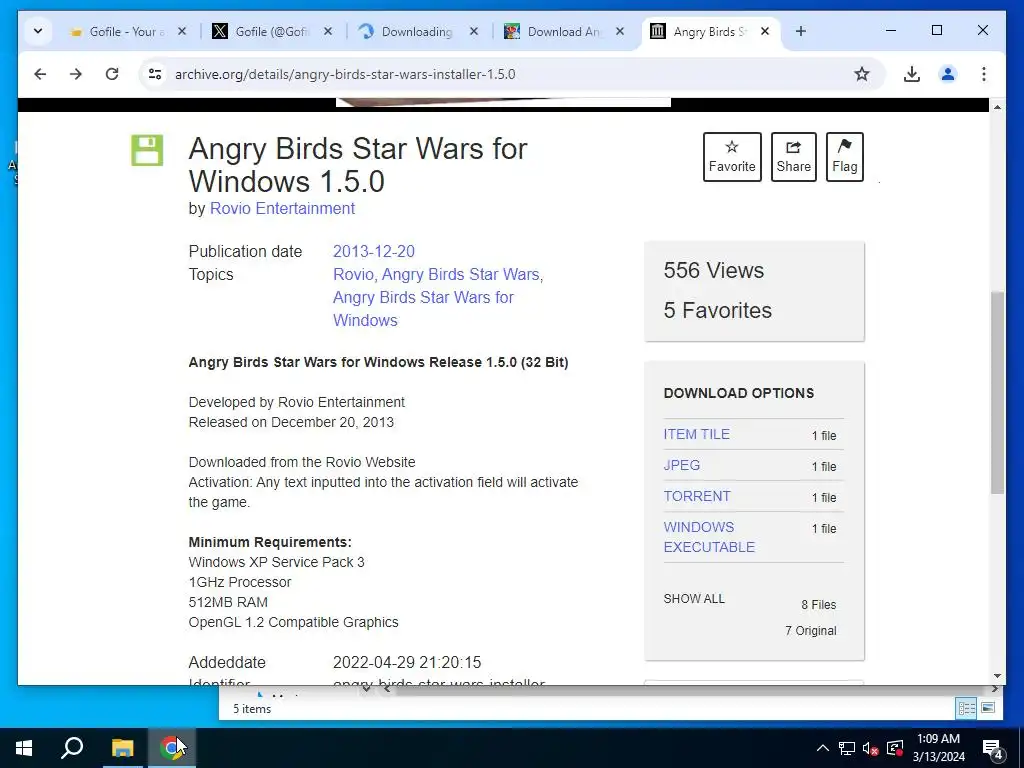Open Angry Birds Star Wars topic link
The width and height of the screenshot is (1024, 768).
click(x=460, y=274)
